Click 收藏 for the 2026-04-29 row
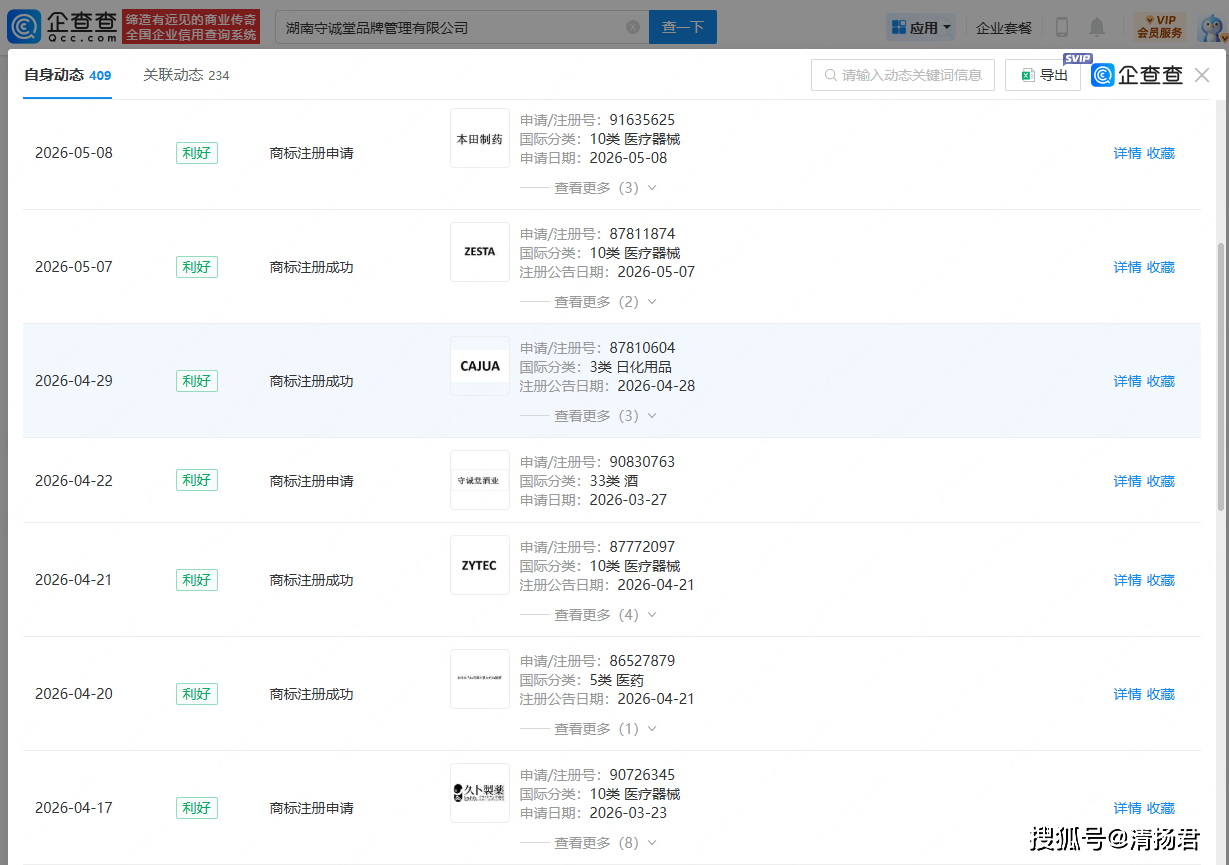The width and height of the screenshot is (1229, 865). pyautogui.click(x=1161, y=381)
